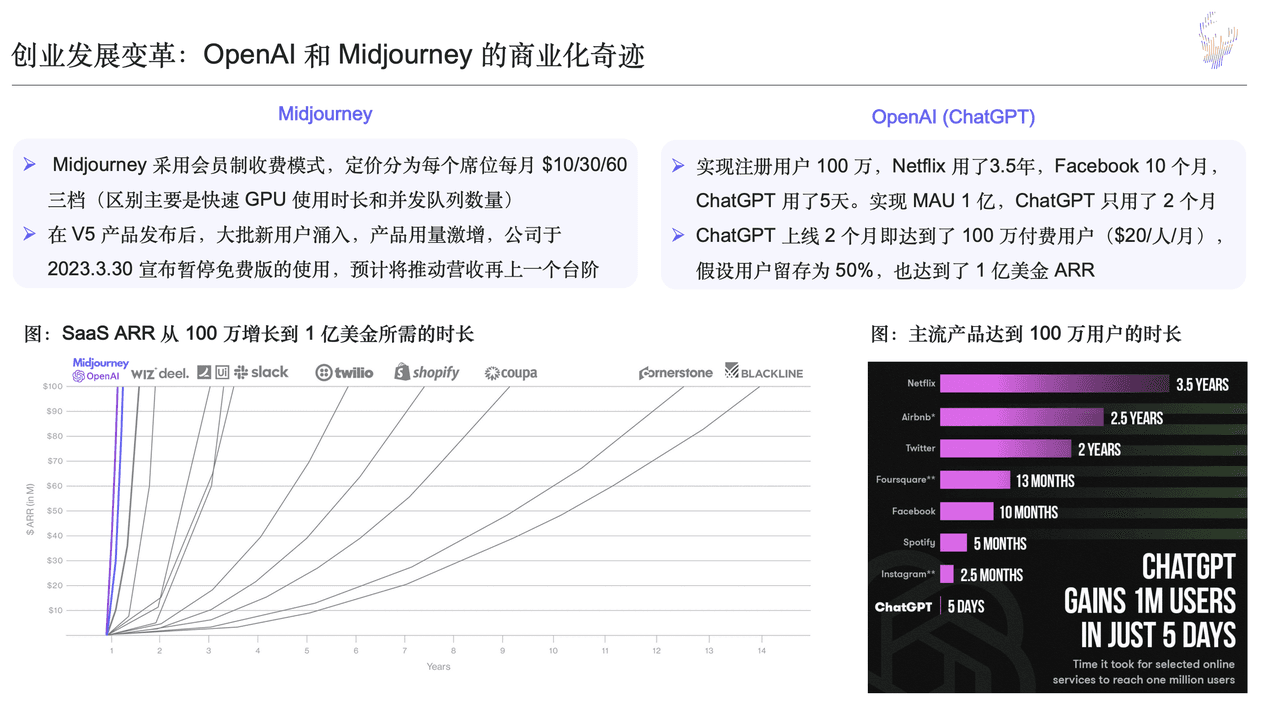This screenshot has width=1280, height=706.
Task: Click the 'Airbnb*' bar label
Action: pyautogui.click(x=918, y=417)
